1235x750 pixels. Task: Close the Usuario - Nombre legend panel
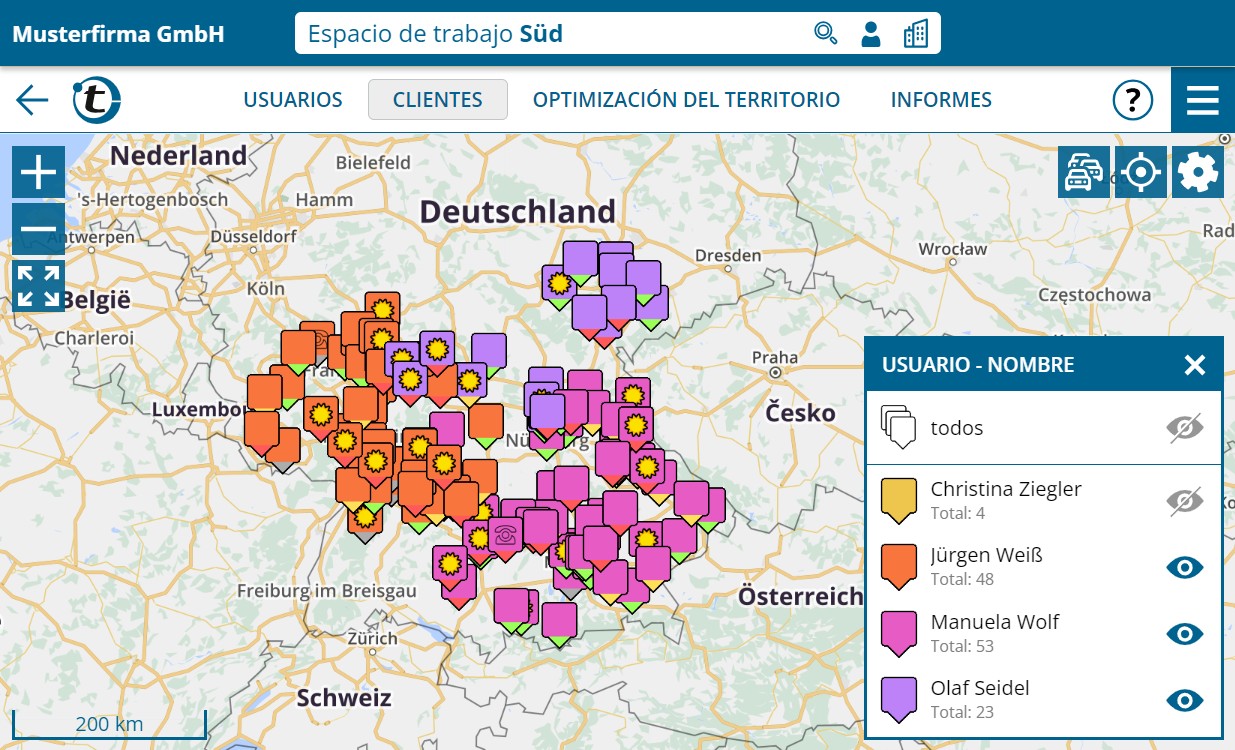click(1195, 365)
